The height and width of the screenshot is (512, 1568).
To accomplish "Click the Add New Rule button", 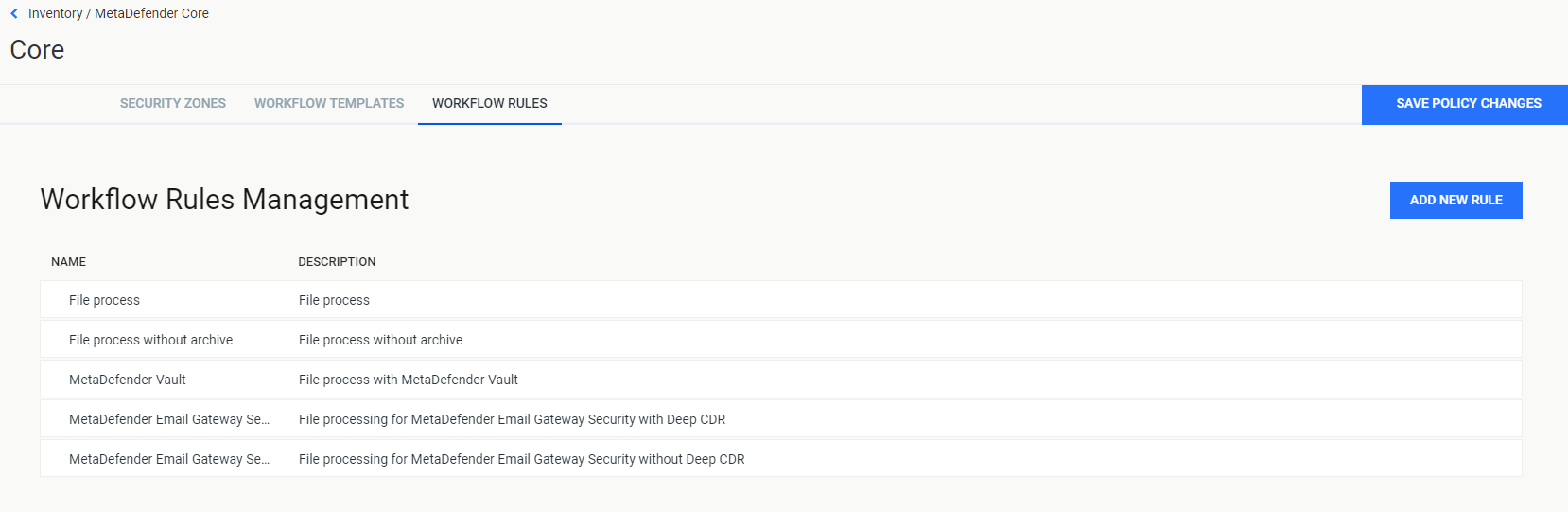I will point(1455,200).
